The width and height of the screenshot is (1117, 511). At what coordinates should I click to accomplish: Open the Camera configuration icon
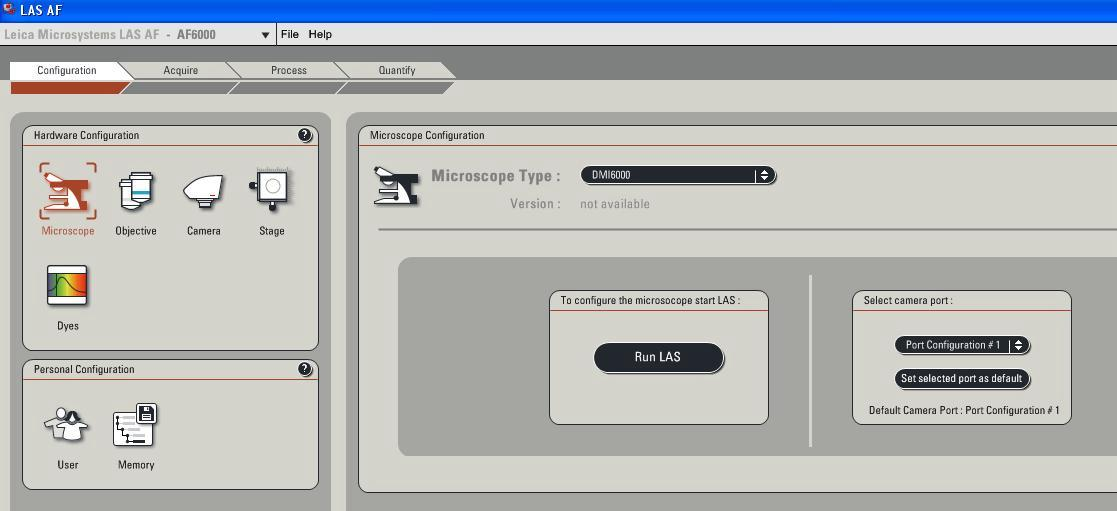pyautogui.click(x=203, y=191)
